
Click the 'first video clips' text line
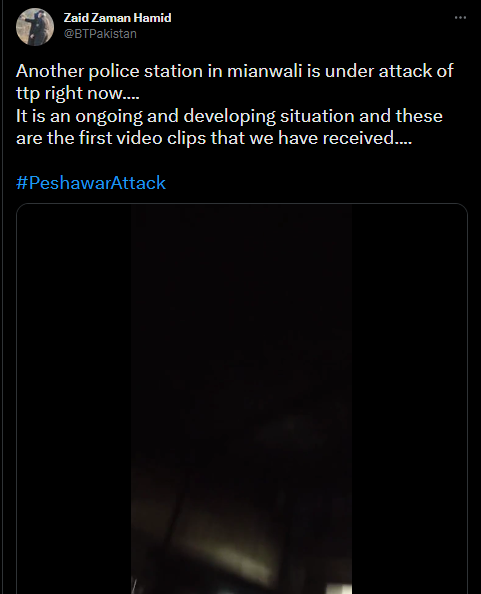[x=214, y=138]
